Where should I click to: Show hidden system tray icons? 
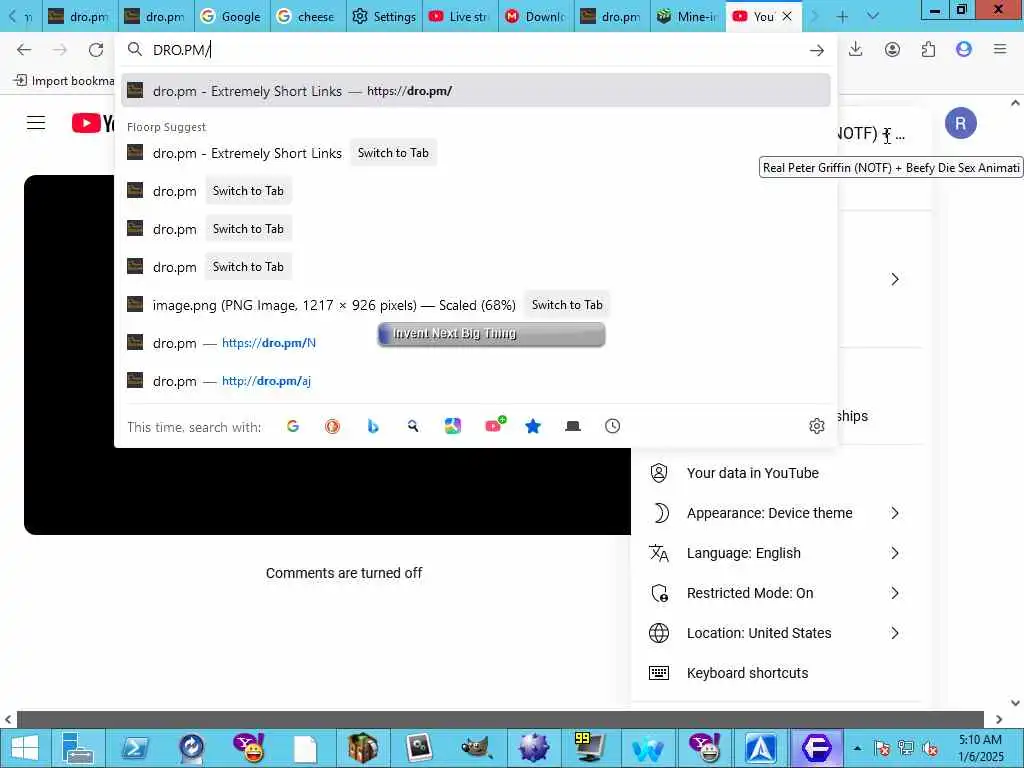[x=857, y=748]
